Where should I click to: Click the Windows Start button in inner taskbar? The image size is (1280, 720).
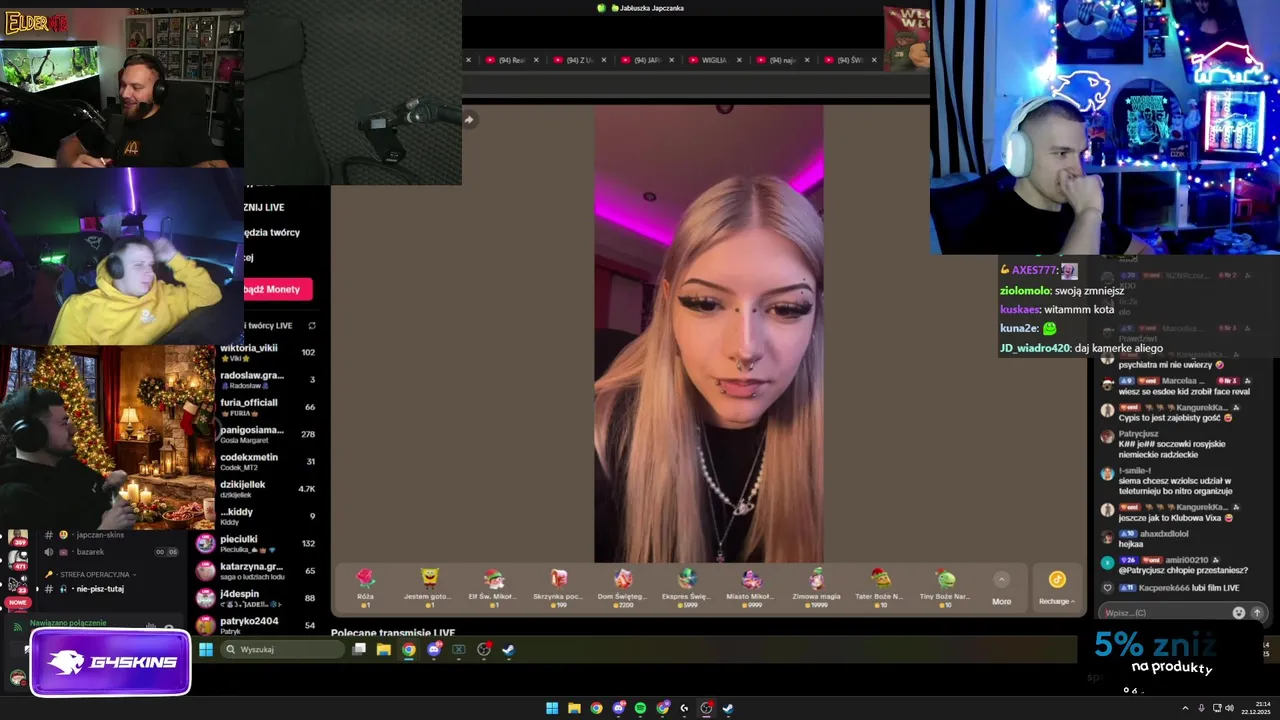point(205,649)
